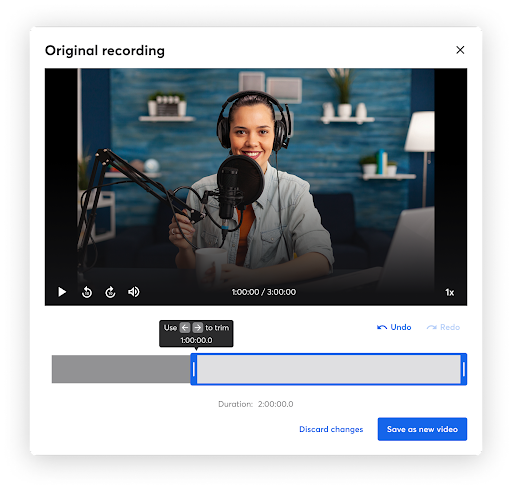Mute the video using the speaker icon

[134, 292]
